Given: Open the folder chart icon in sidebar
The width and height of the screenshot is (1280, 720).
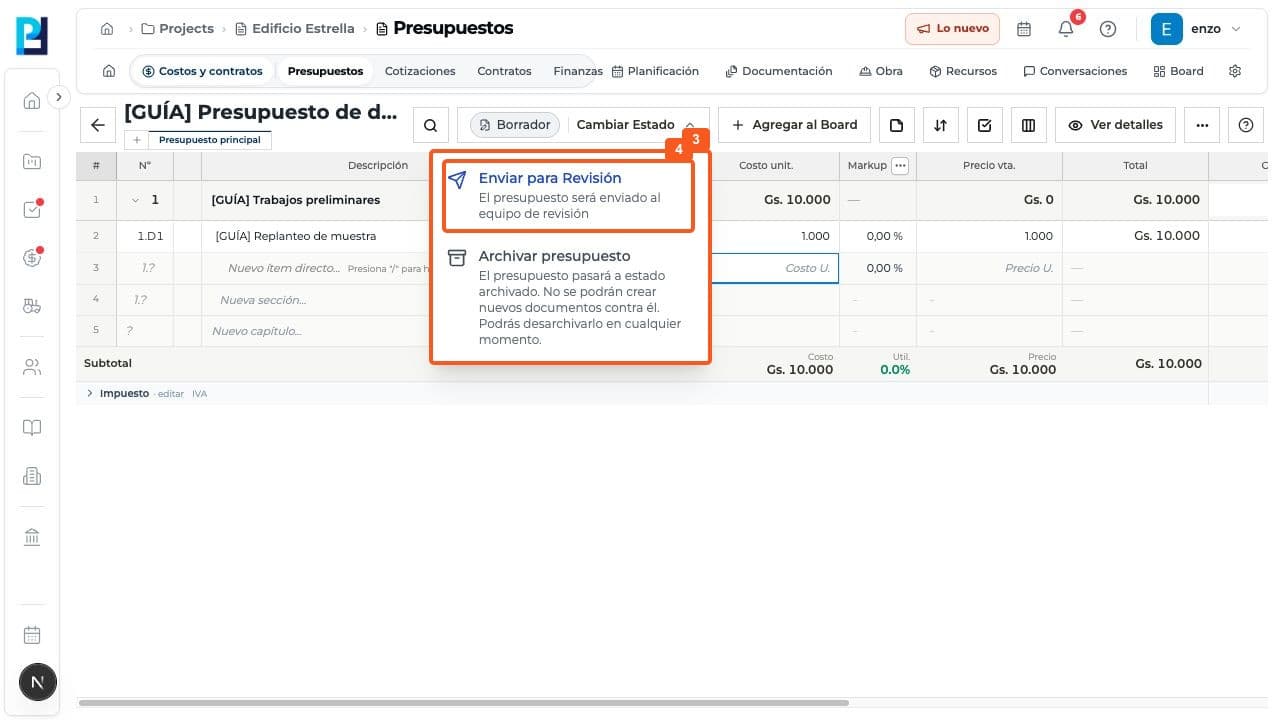Looking at the screenshot, I should coord(32,161).
